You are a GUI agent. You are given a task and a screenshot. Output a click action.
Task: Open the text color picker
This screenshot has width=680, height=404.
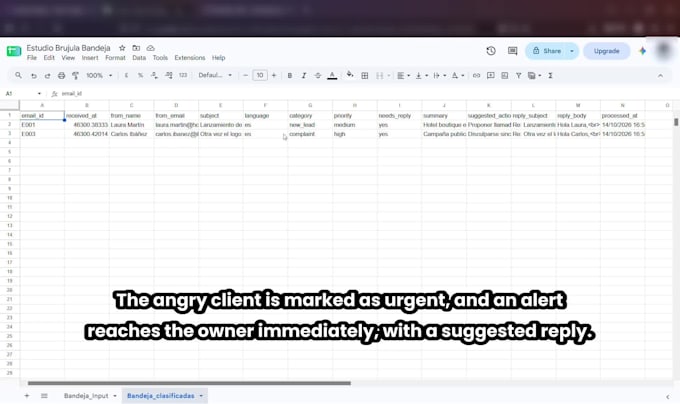332,75
